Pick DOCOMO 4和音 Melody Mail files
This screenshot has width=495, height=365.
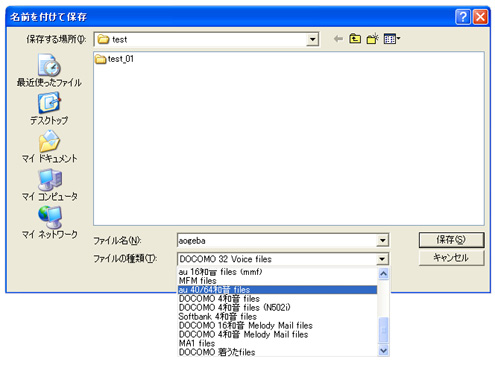278,334
